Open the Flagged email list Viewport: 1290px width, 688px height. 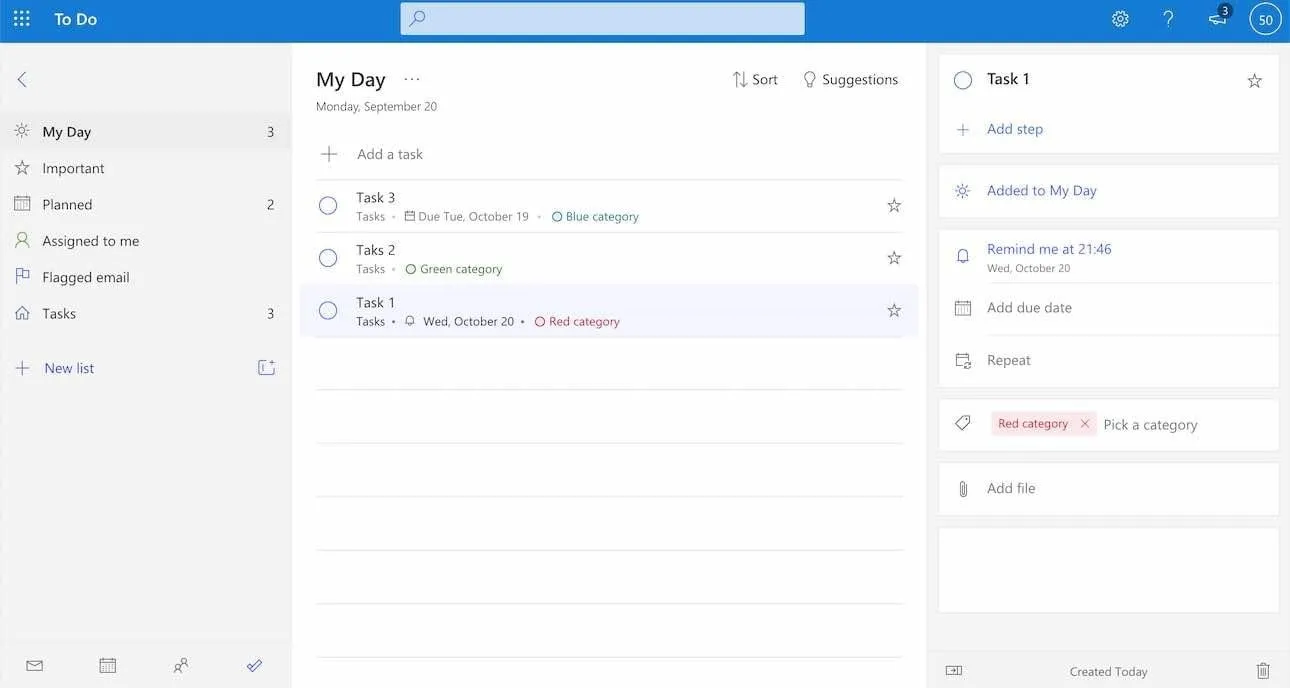[146, 277]
